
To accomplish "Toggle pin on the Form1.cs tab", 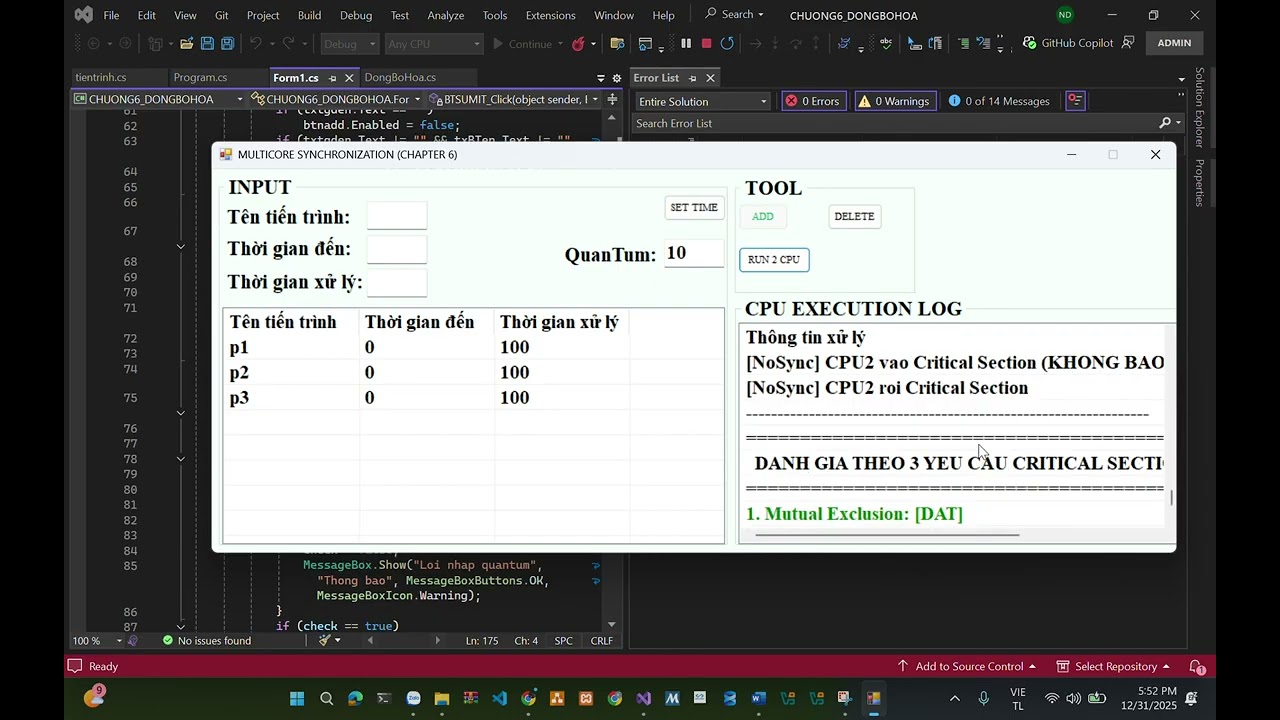I will tap(332, 78).
